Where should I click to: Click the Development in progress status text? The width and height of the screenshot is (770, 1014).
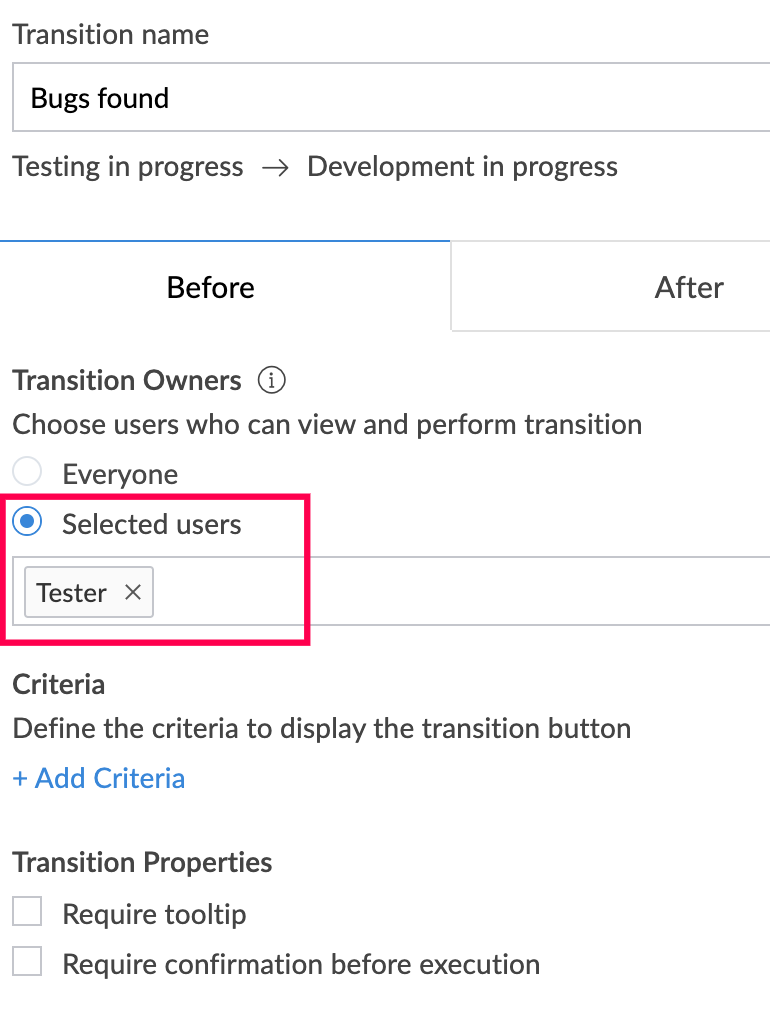[x=462, y=167]
